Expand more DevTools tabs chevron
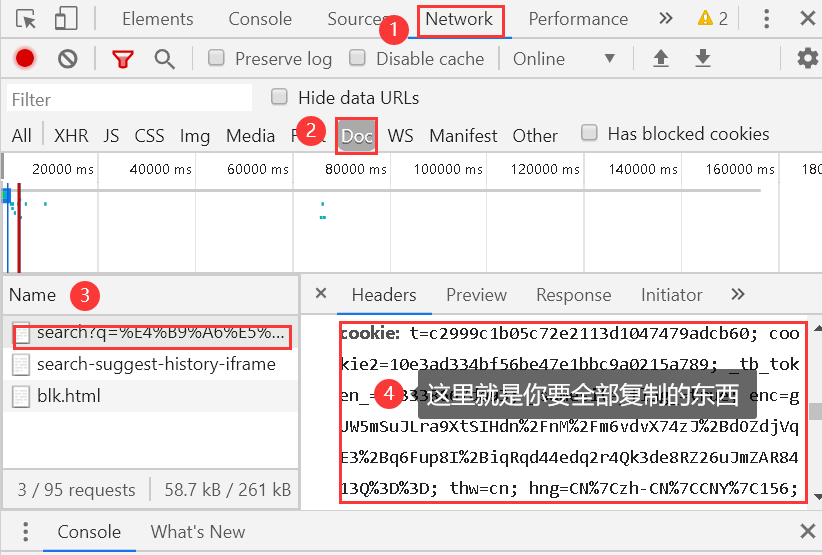The image size is (822, 555). (x=665, y=19)
